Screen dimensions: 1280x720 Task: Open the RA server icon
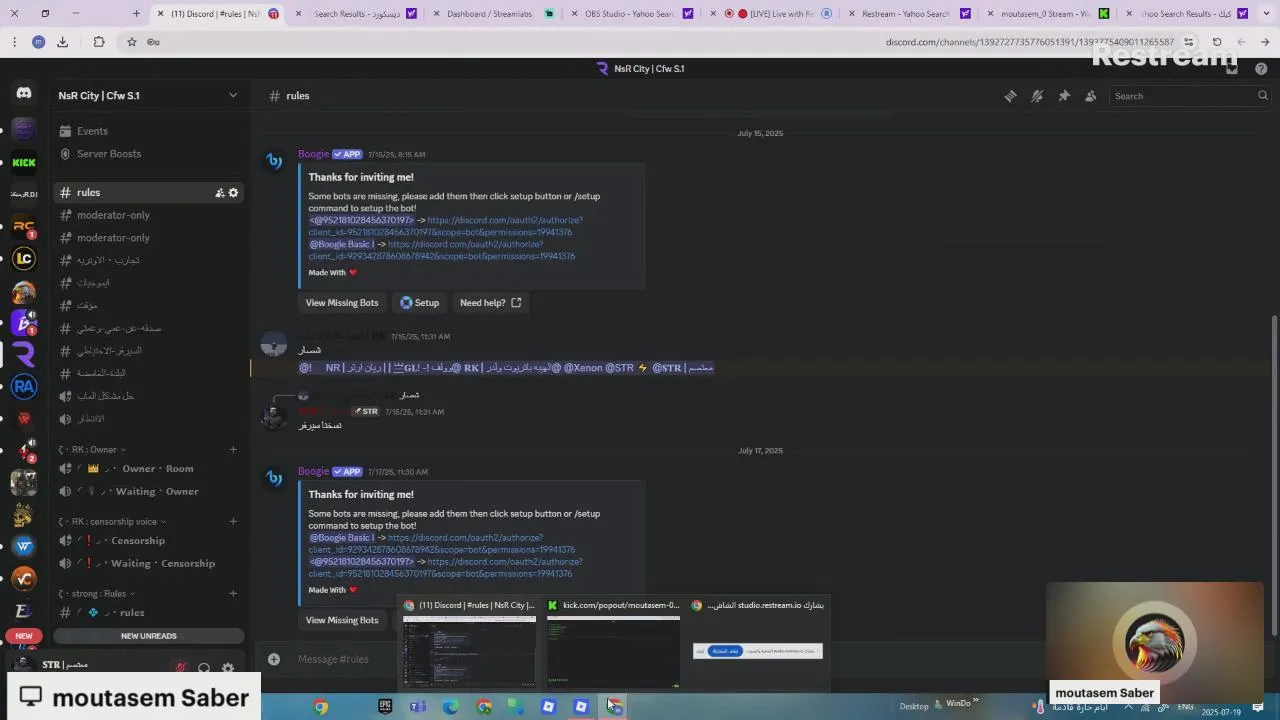click(x=24, y=386)
